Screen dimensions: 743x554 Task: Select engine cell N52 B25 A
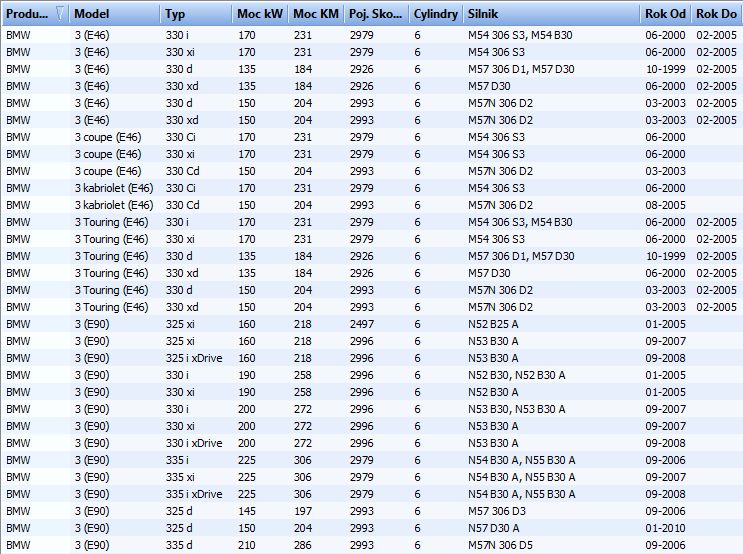pyautogui.click(x=493, y=324)
